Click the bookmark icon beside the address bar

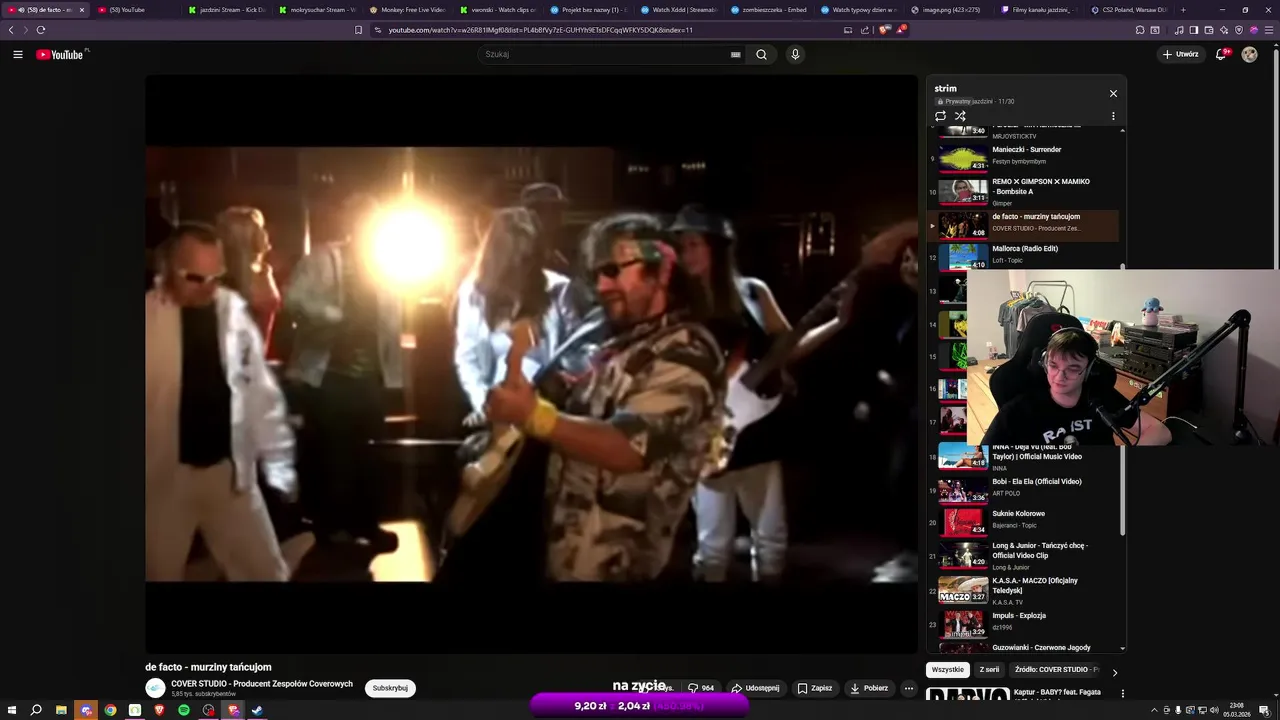pyautogui.click(x=359, y=30)
